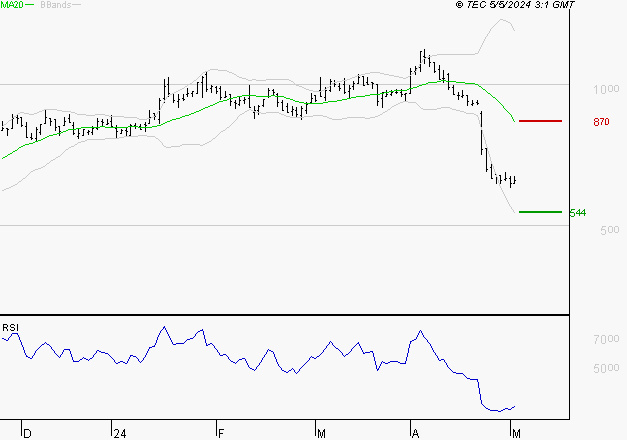Click the TEC 5/5/2024 copyright text
This screenshot has width=627, height=440.
(515, 5)
